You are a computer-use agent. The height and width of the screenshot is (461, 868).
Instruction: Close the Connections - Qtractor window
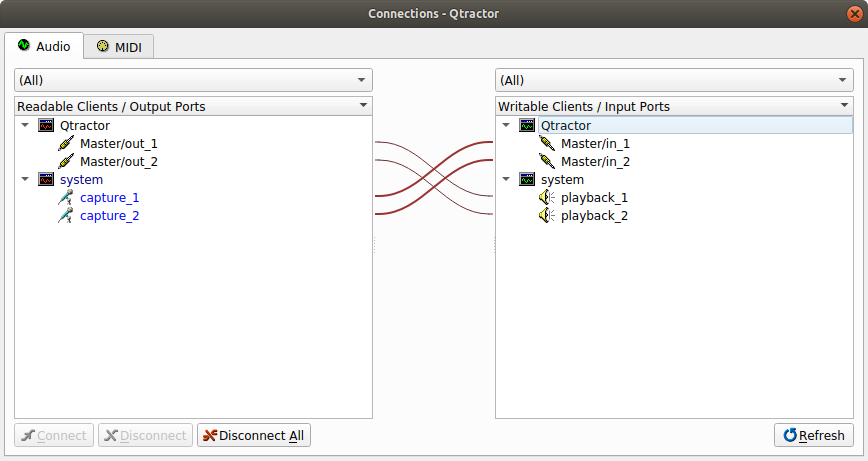tap(855, 13)
